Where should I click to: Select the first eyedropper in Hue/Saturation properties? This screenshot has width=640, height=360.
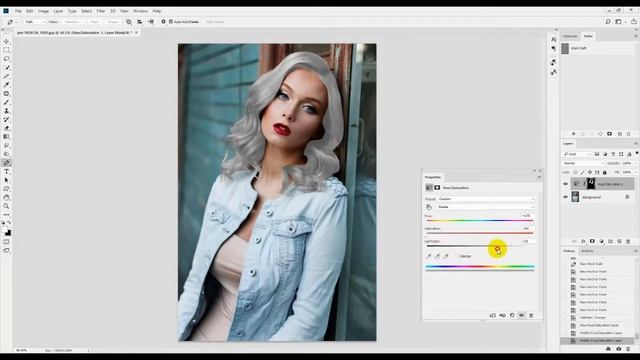tap(429, 256)
